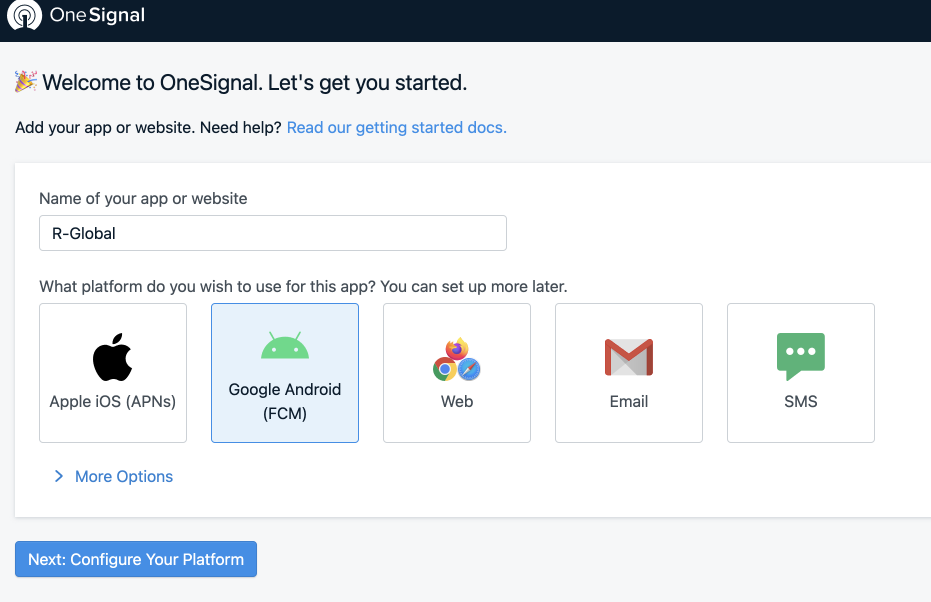Select the Google Android (FCM) platform

click(x=285, y=373)
